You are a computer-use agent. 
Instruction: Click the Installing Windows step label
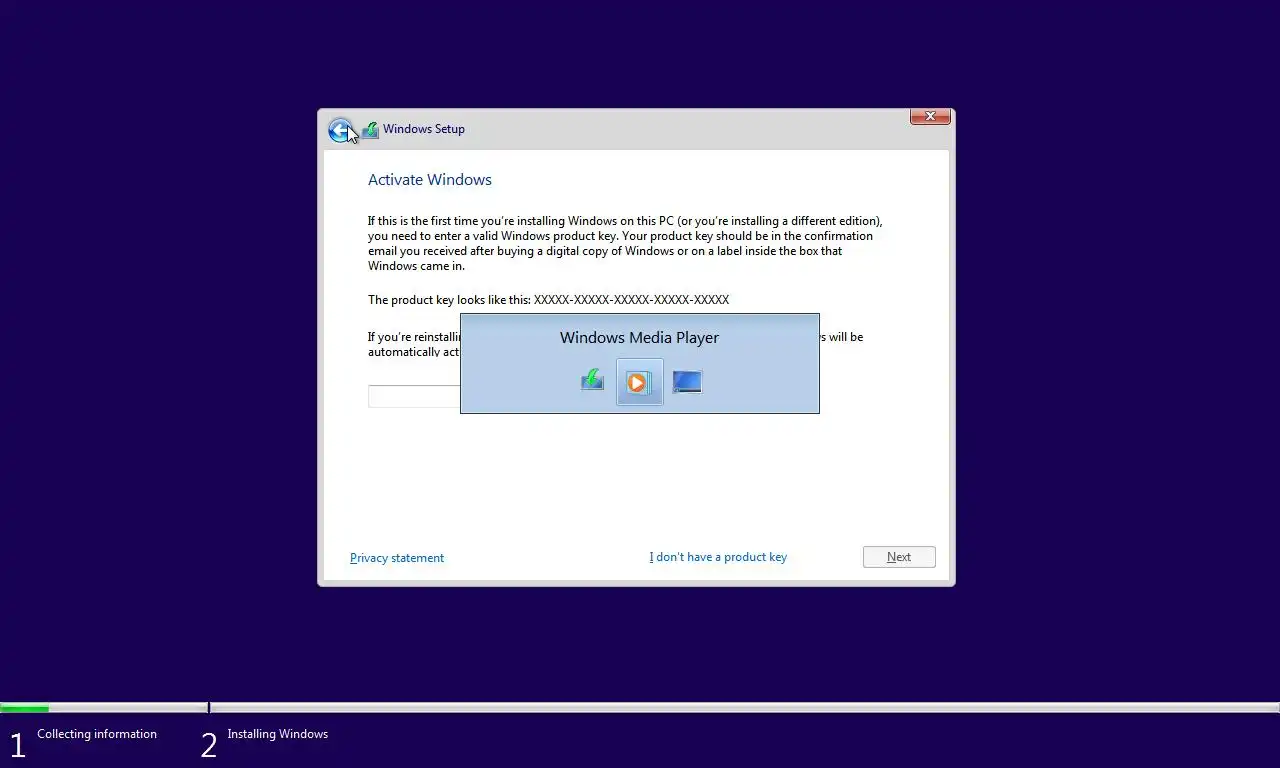point(277,734)
